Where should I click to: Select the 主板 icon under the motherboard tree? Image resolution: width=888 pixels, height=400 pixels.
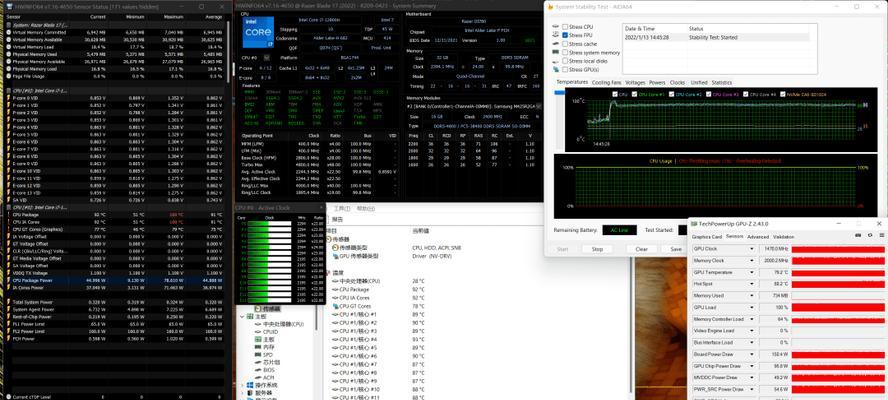(x=258, y=339)
